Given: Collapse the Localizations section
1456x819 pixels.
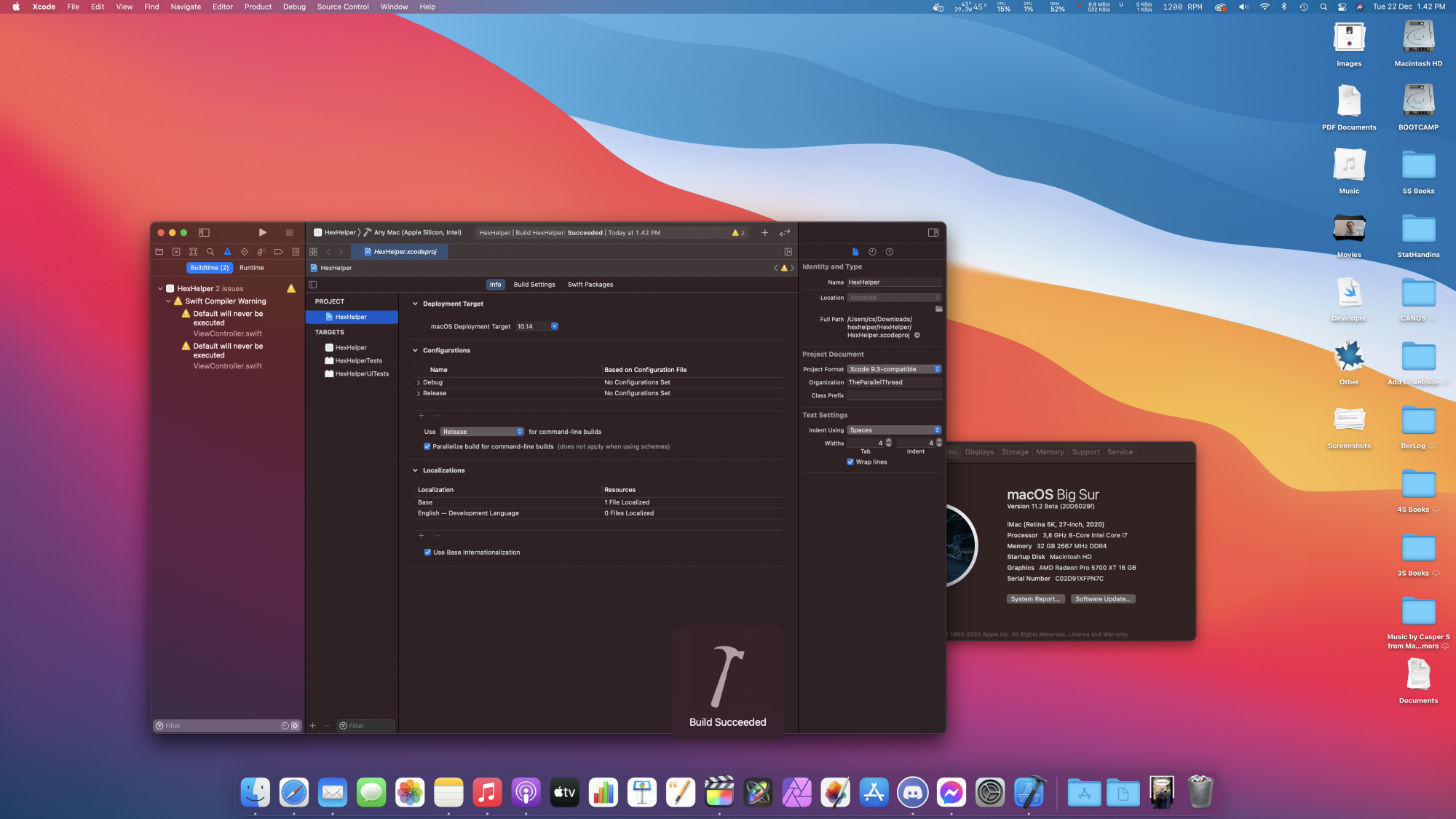Looking at the screenshot, I should [415, 471].
